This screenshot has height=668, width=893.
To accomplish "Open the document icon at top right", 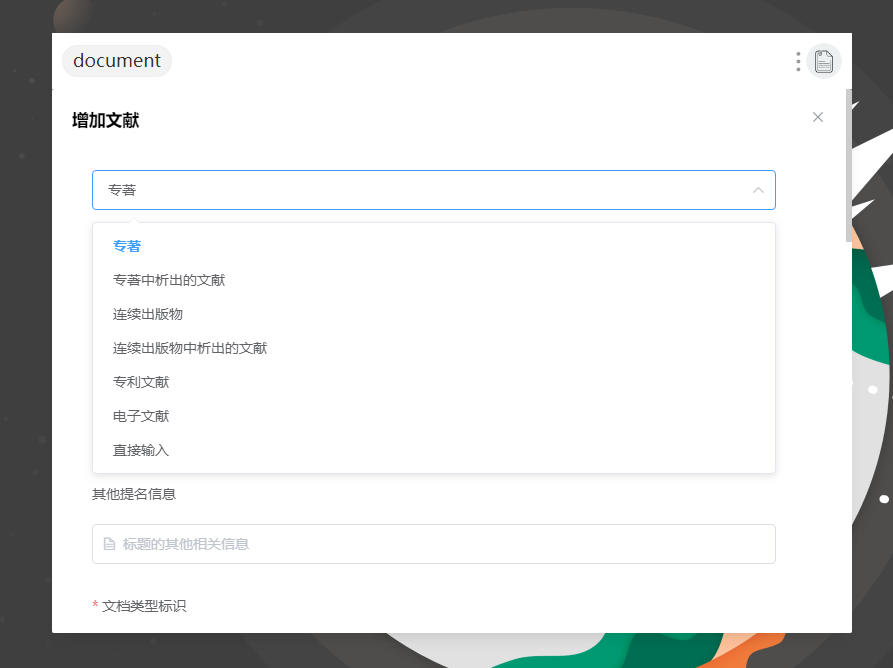I will (x=824, y=61).
